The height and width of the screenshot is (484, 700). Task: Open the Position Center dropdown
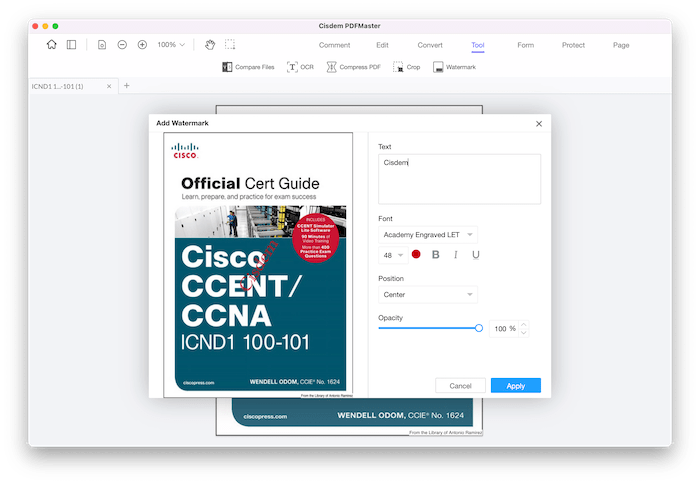click(428, 295)
